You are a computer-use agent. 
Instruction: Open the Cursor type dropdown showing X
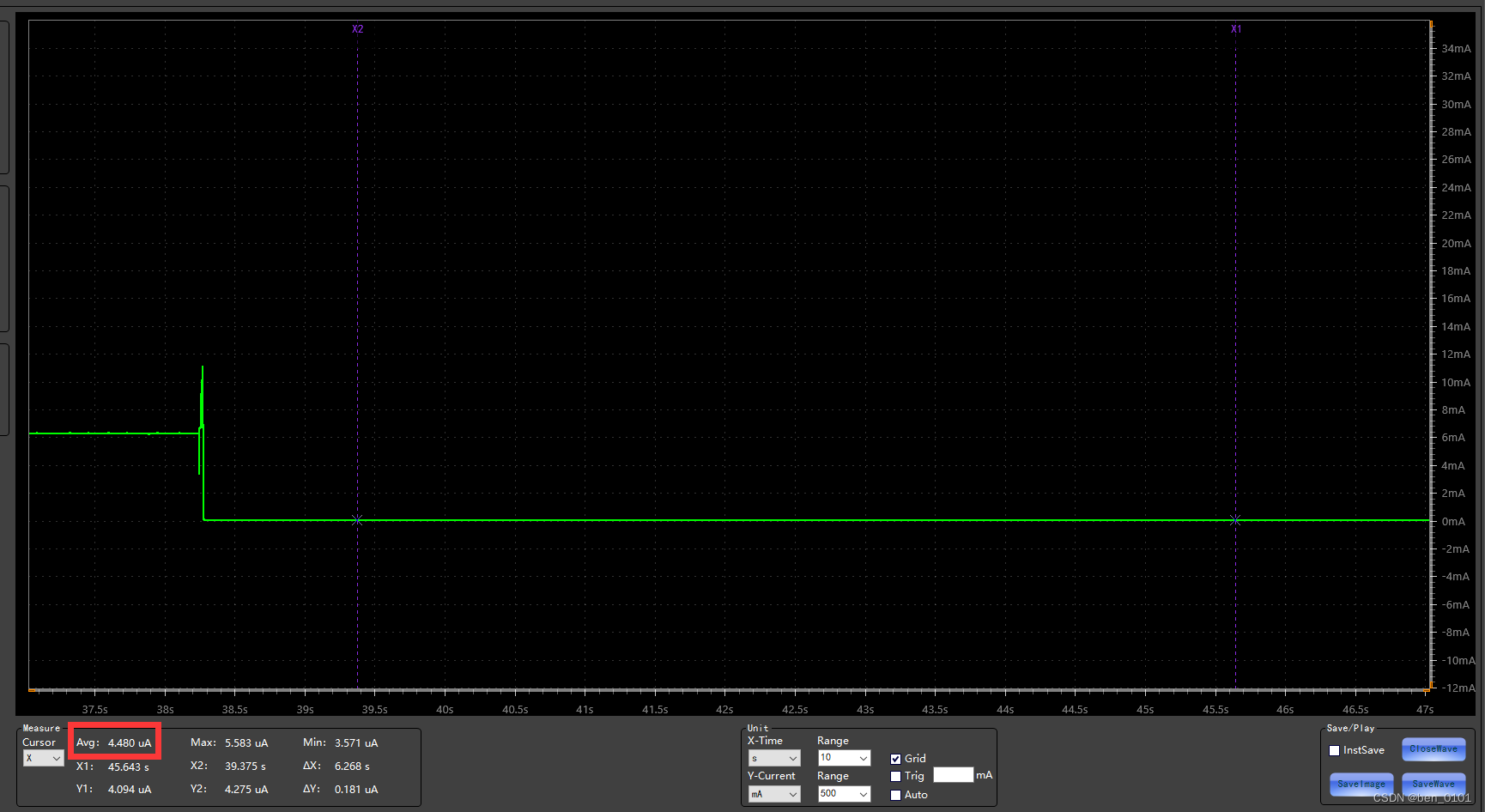[x=43, y=758]
